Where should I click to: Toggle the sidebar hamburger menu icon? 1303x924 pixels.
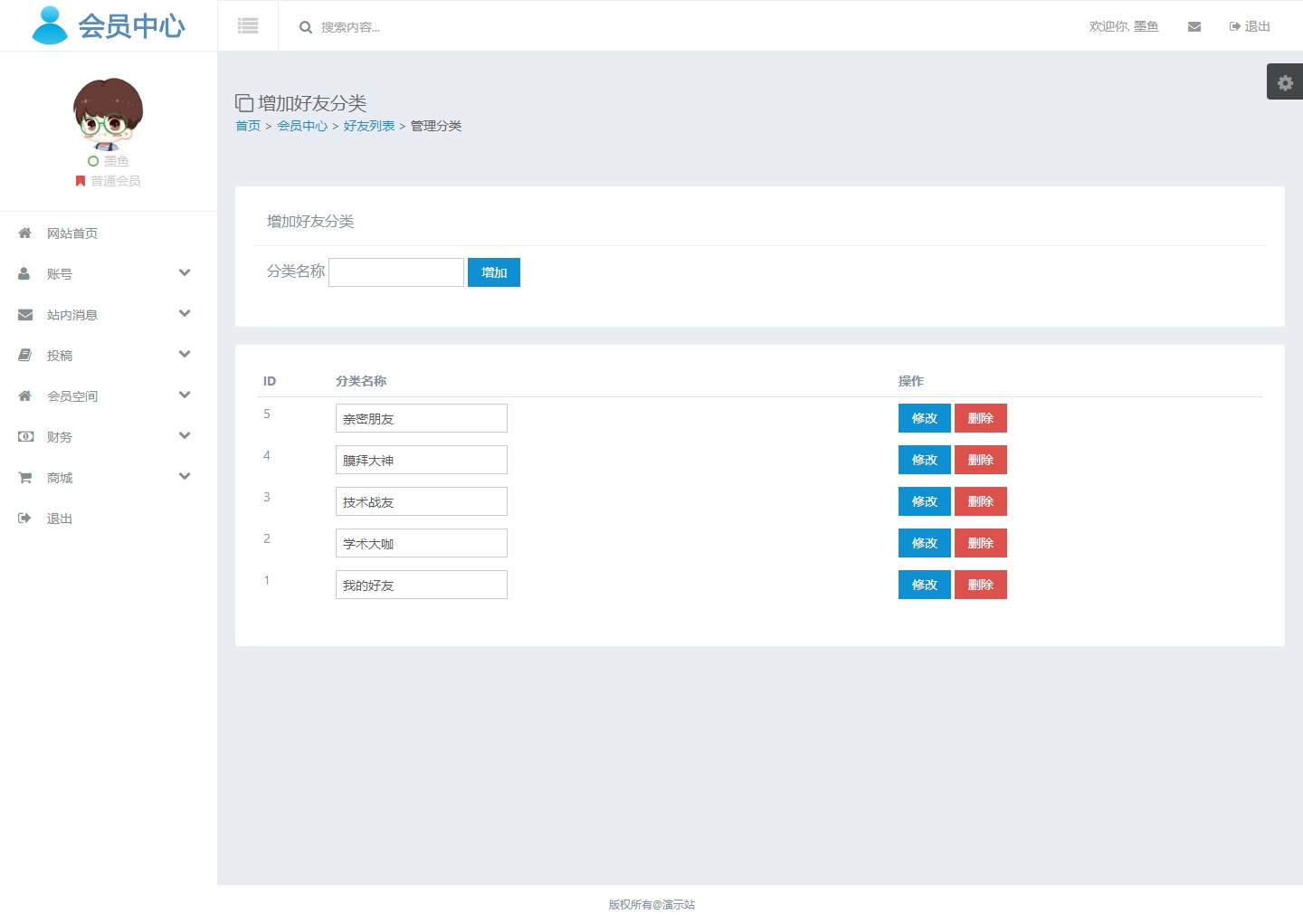[x=248, y=26]
